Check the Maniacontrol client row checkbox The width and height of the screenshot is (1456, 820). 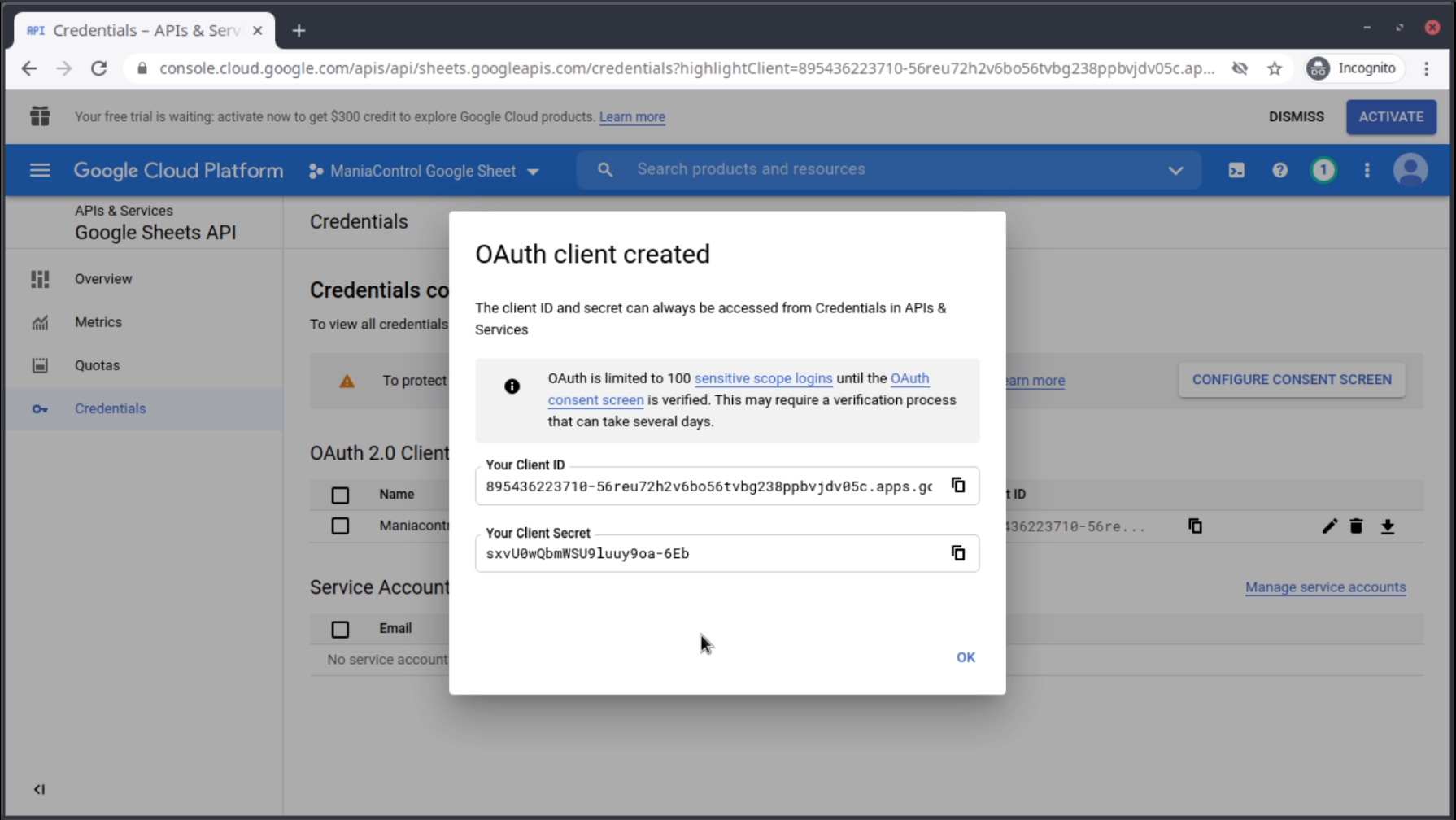(340, 526)
